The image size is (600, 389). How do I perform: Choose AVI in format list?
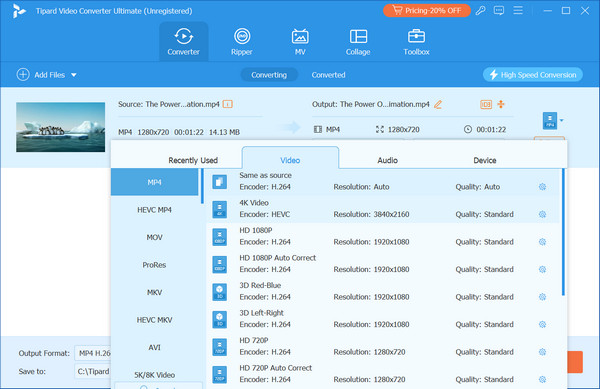click(x=155, y=347)
